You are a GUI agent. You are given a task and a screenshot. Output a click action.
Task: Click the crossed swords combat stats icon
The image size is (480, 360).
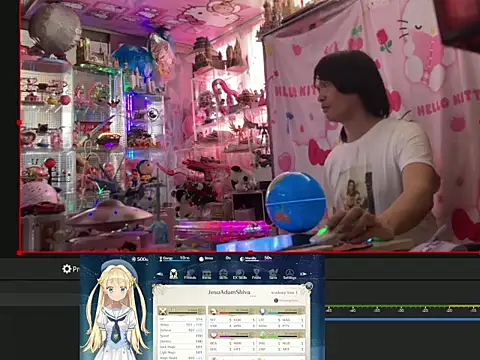[x=163, y=311]
